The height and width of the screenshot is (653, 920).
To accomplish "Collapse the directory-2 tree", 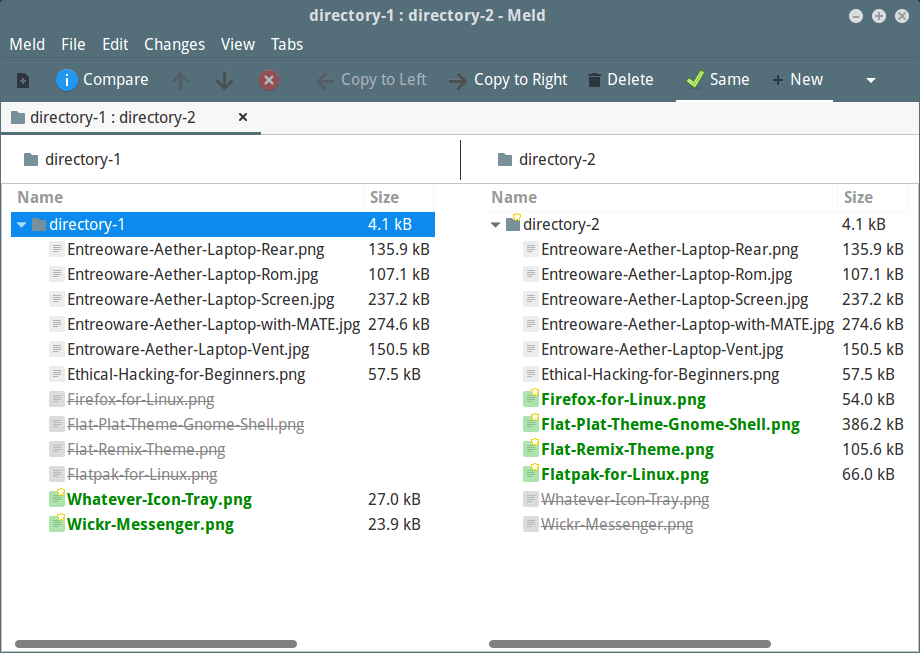I will point(495,224).
